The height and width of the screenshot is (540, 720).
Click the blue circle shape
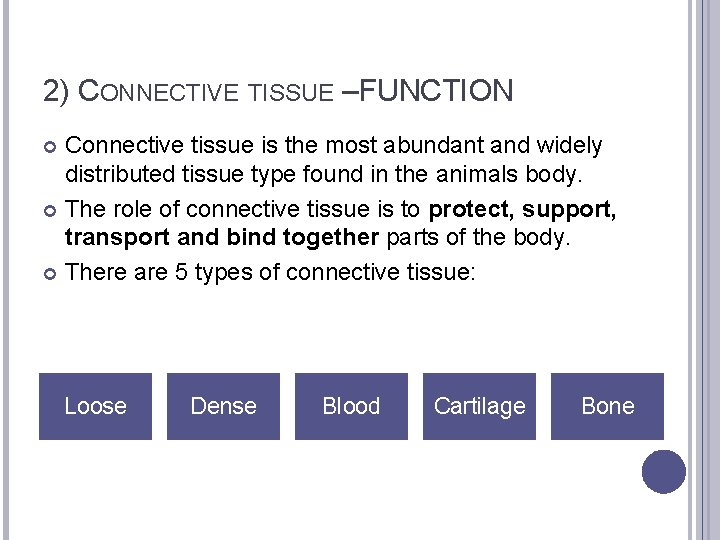[x=663, y=472]
